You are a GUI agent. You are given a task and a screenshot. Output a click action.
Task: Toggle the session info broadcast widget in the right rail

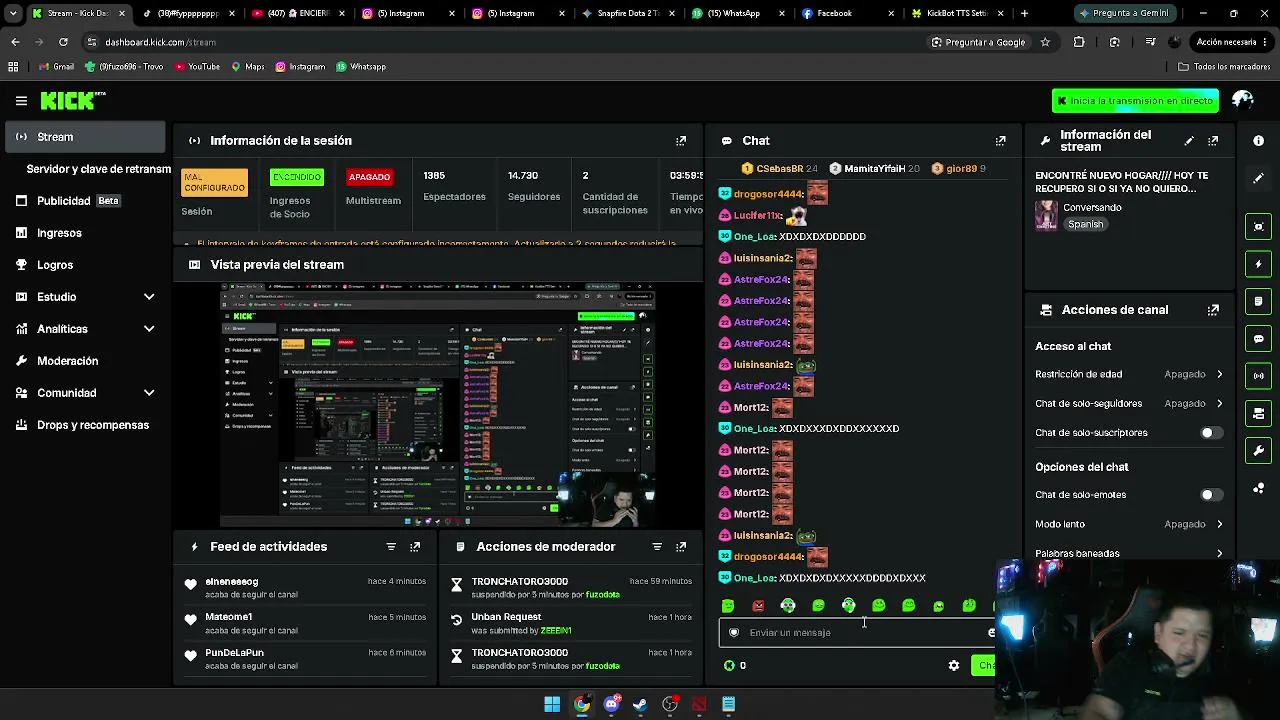click(x=1259, y=376)
